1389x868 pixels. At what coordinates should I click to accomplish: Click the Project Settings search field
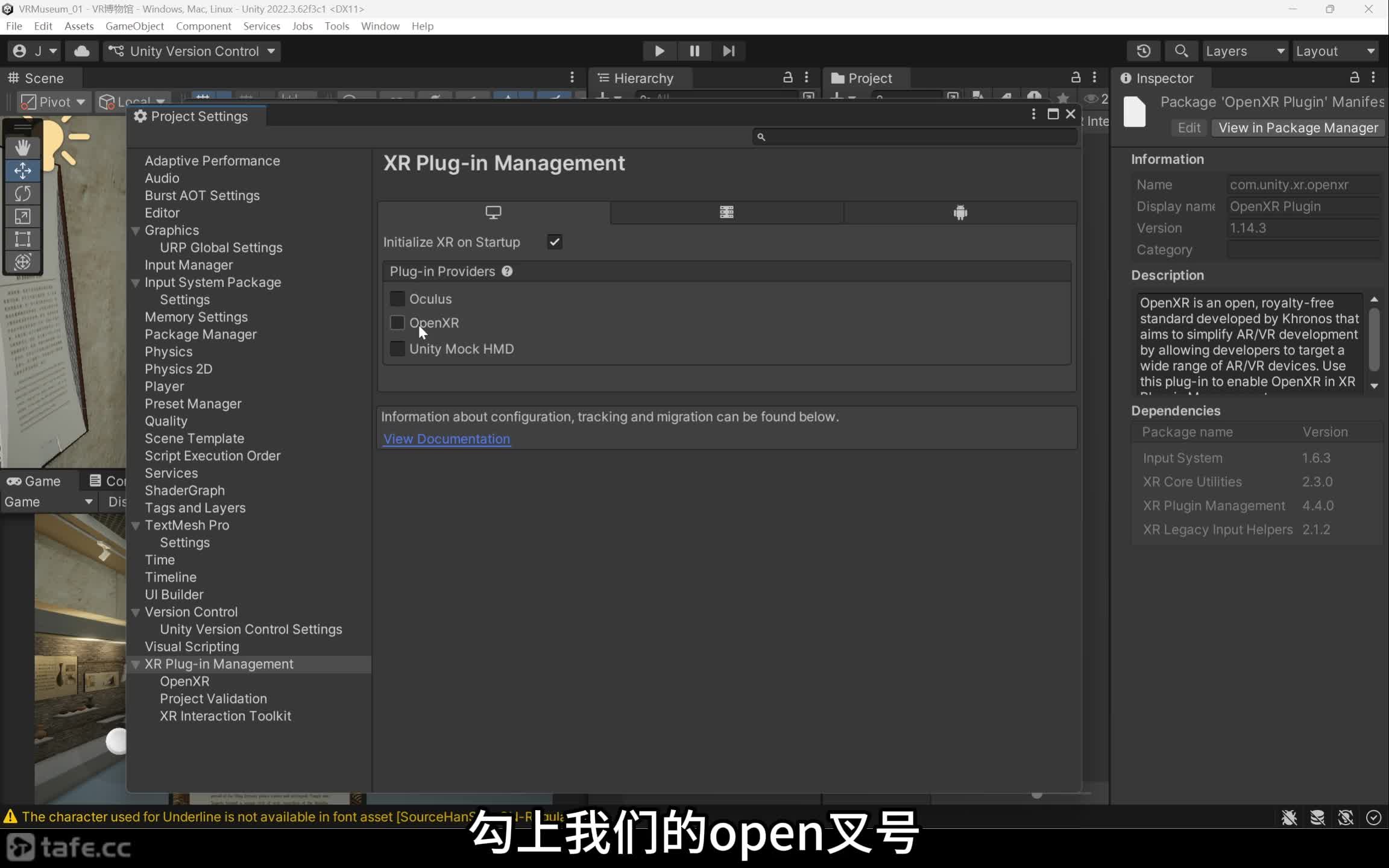pyautogui.click(x=915, y=137)
